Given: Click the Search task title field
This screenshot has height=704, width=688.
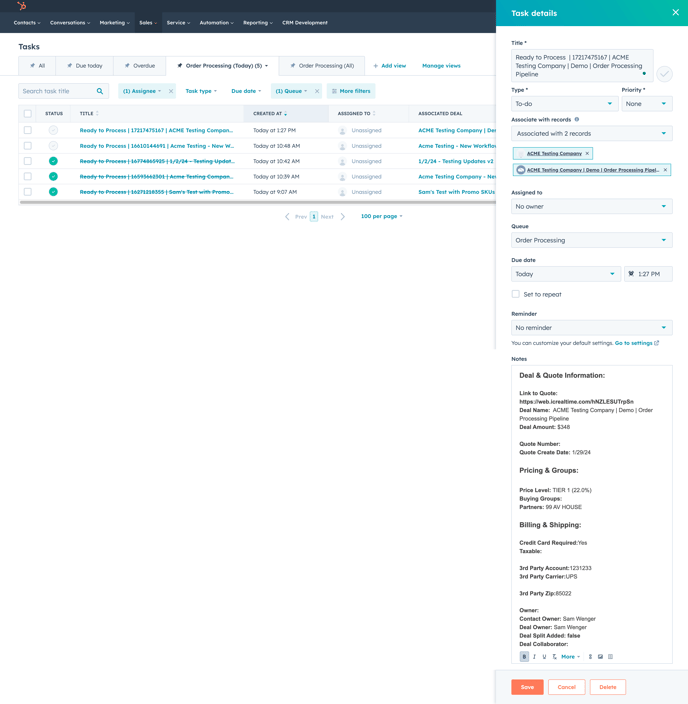Looking at the screenshot, I should [63, 91].
